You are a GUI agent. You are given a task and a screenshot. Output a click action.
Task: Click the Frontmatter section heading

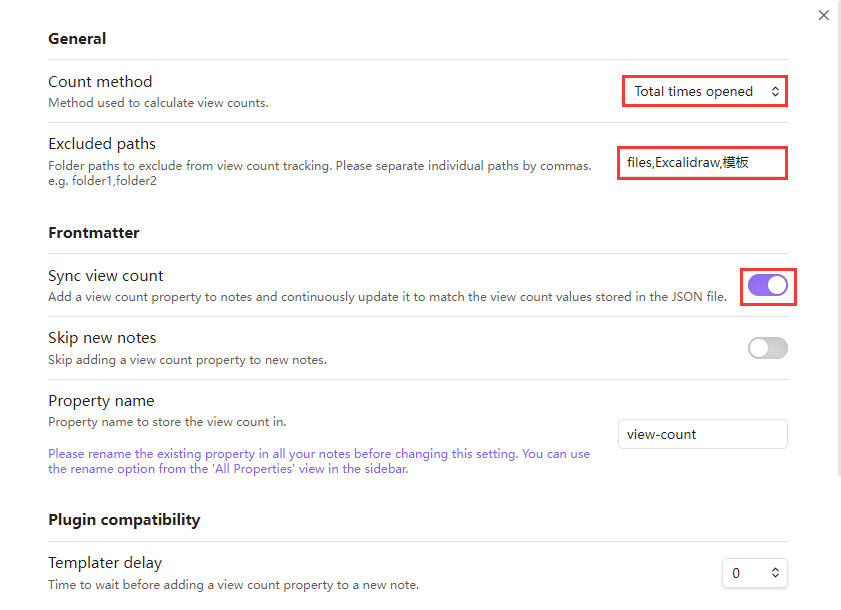tap(94, 233)
